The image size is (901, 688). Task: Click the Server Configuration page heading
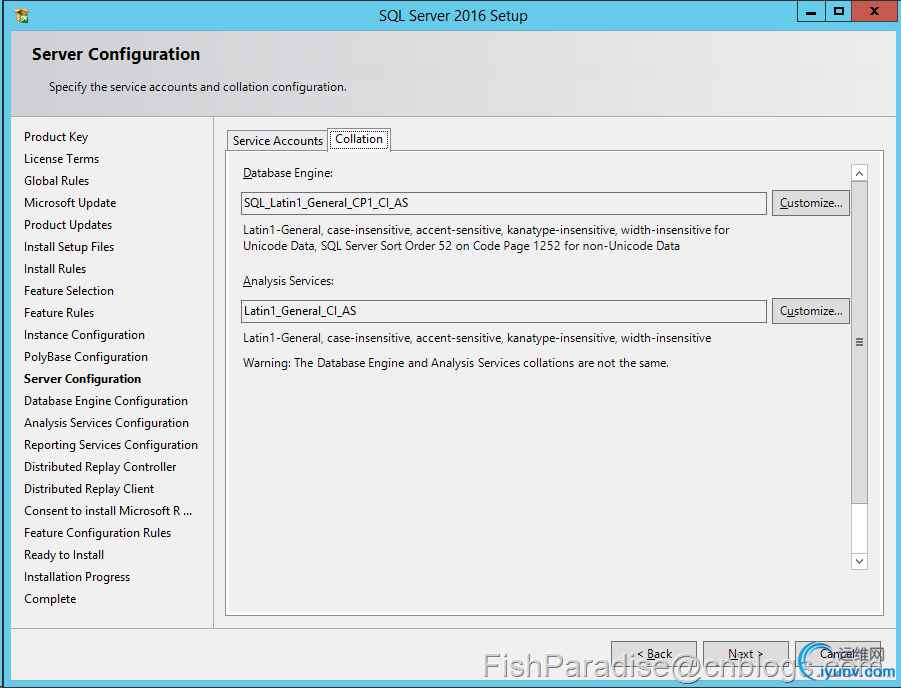pos(116,54)
